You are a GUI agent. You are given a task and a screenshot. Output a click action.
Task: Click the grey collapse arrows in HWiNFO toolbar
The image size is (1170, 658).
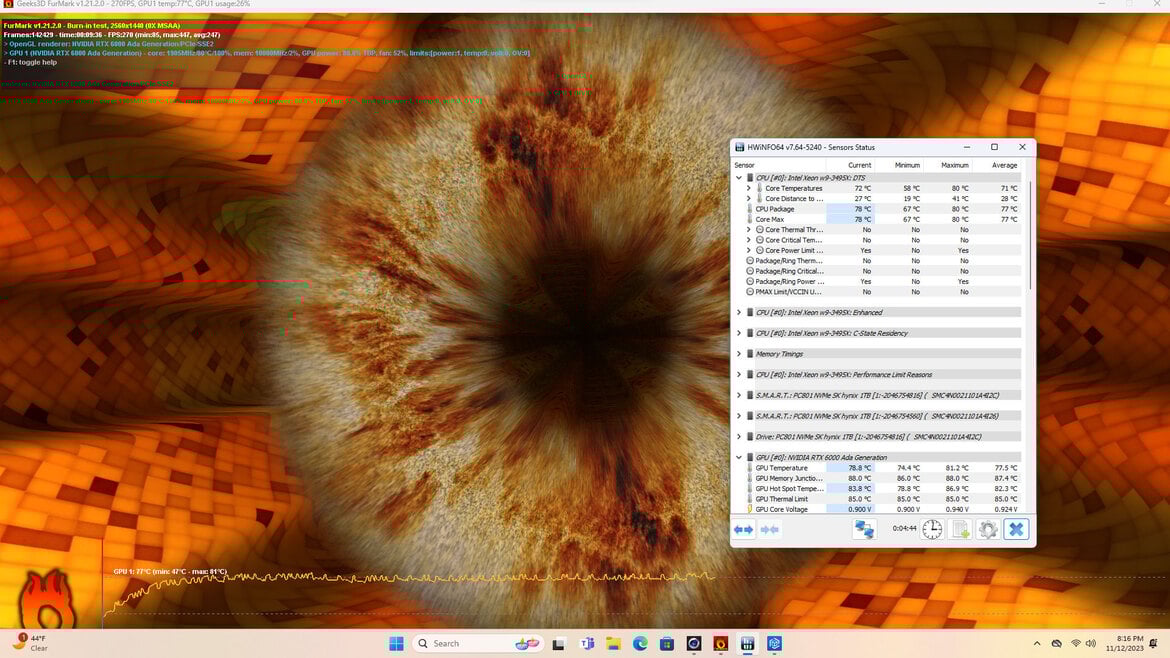[769, 530]
